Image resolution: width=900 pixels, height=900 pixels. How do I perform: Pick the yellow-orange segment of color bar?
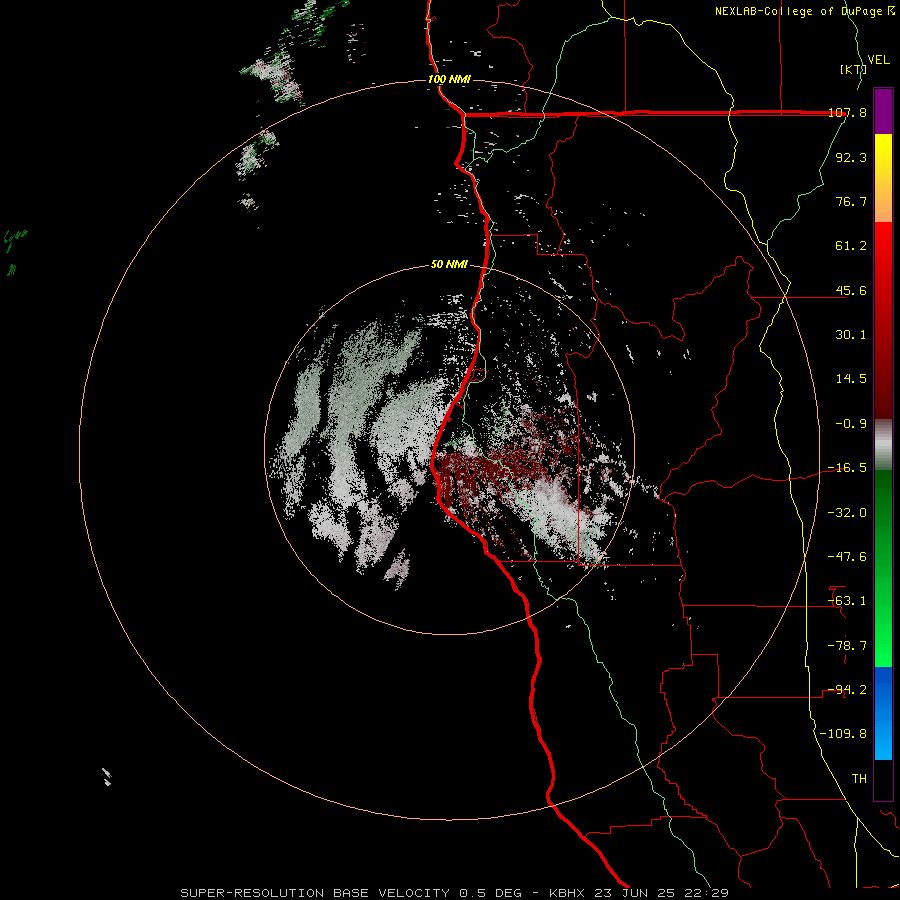coord(883,178)
